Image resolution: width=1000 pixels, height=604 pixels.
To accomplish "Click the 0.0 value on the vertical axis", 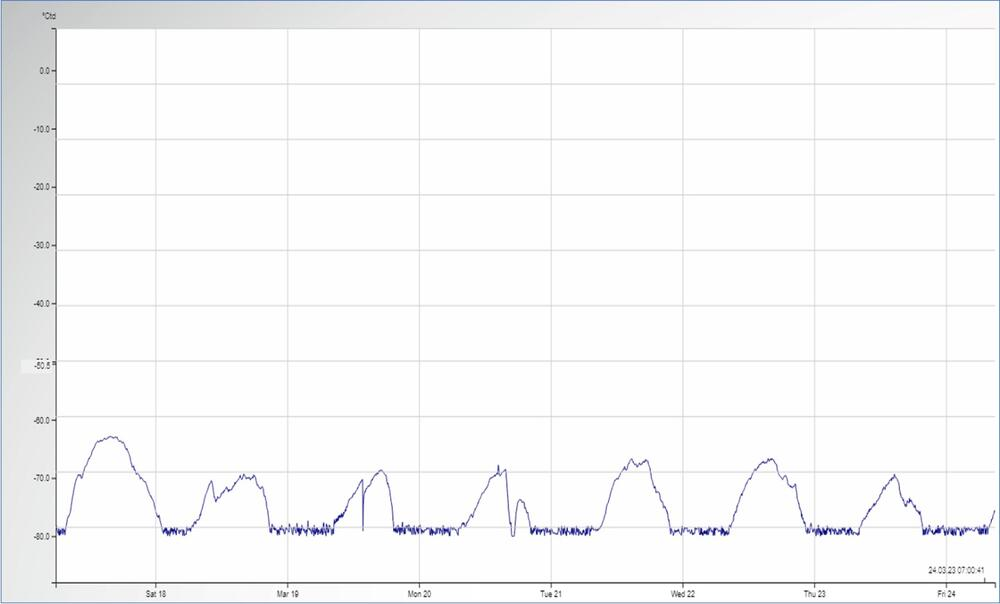I will coord(44,71).
